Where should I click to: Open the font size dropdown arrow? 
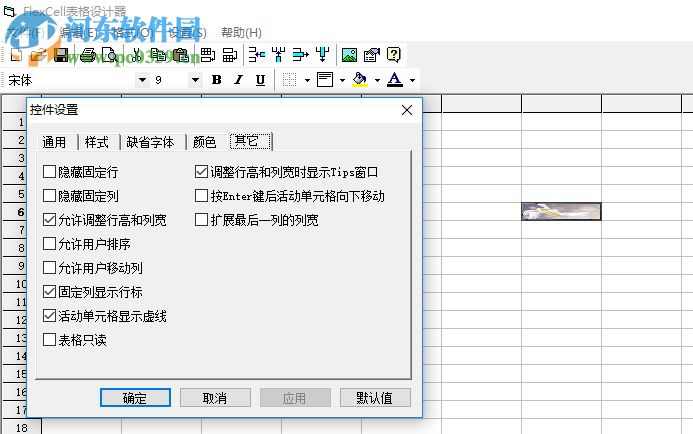point(195,80)
